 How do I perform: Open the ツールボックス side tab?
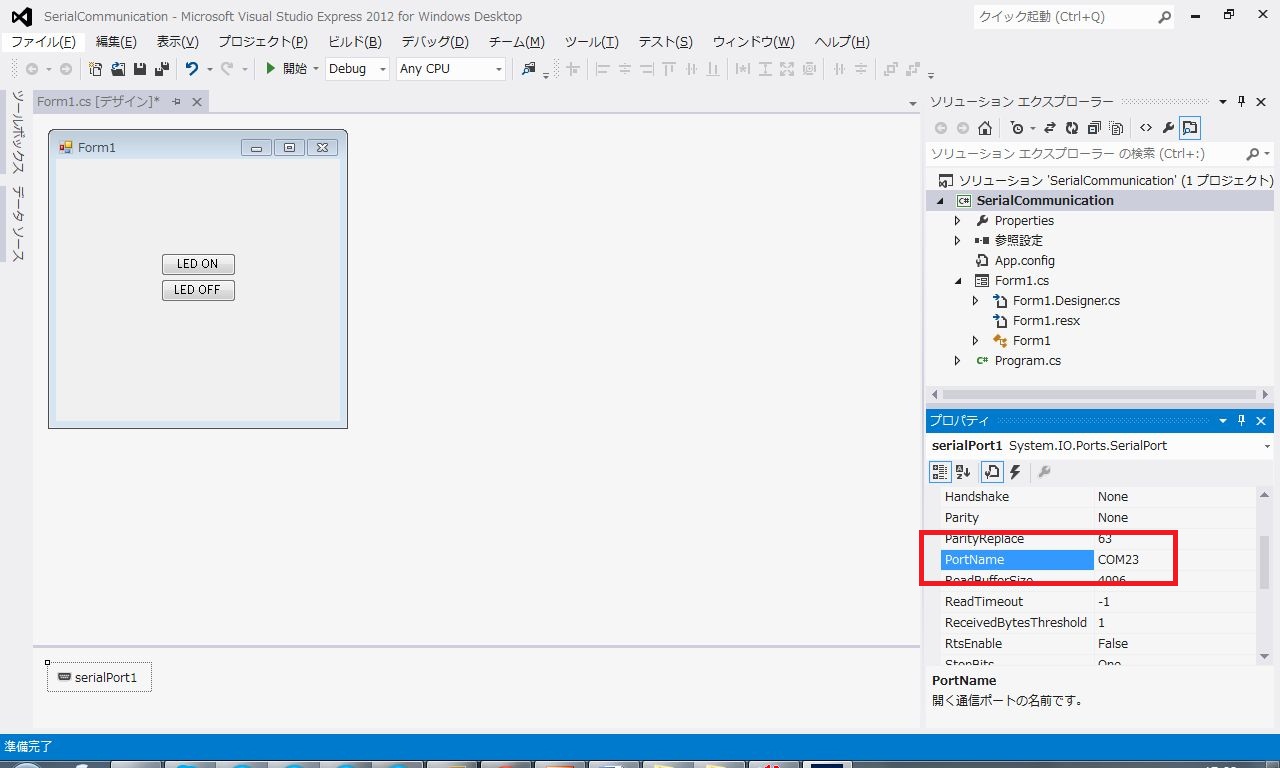tap(17, 134)
